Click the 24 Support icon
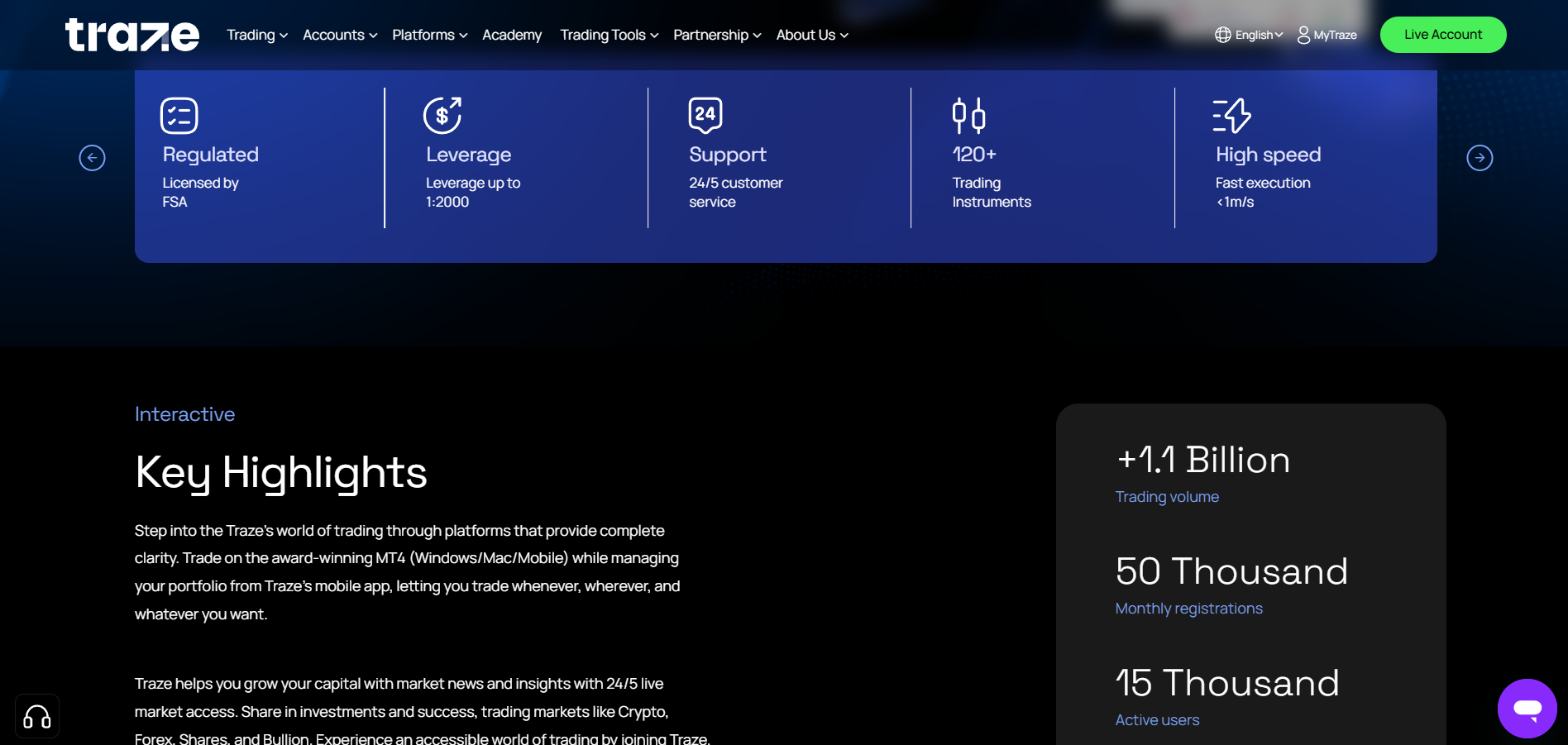 (705, 116)
